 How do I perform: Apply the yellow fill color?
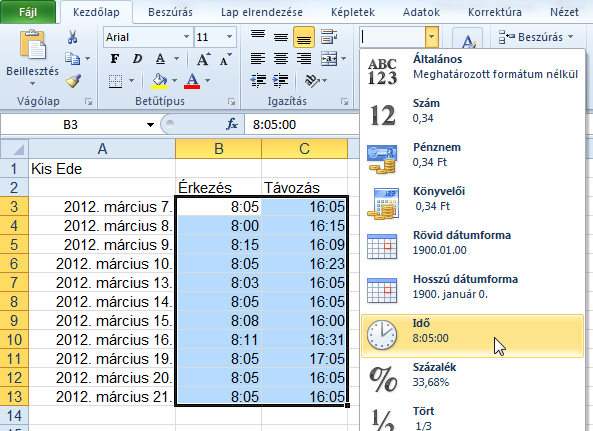[159, 81]
